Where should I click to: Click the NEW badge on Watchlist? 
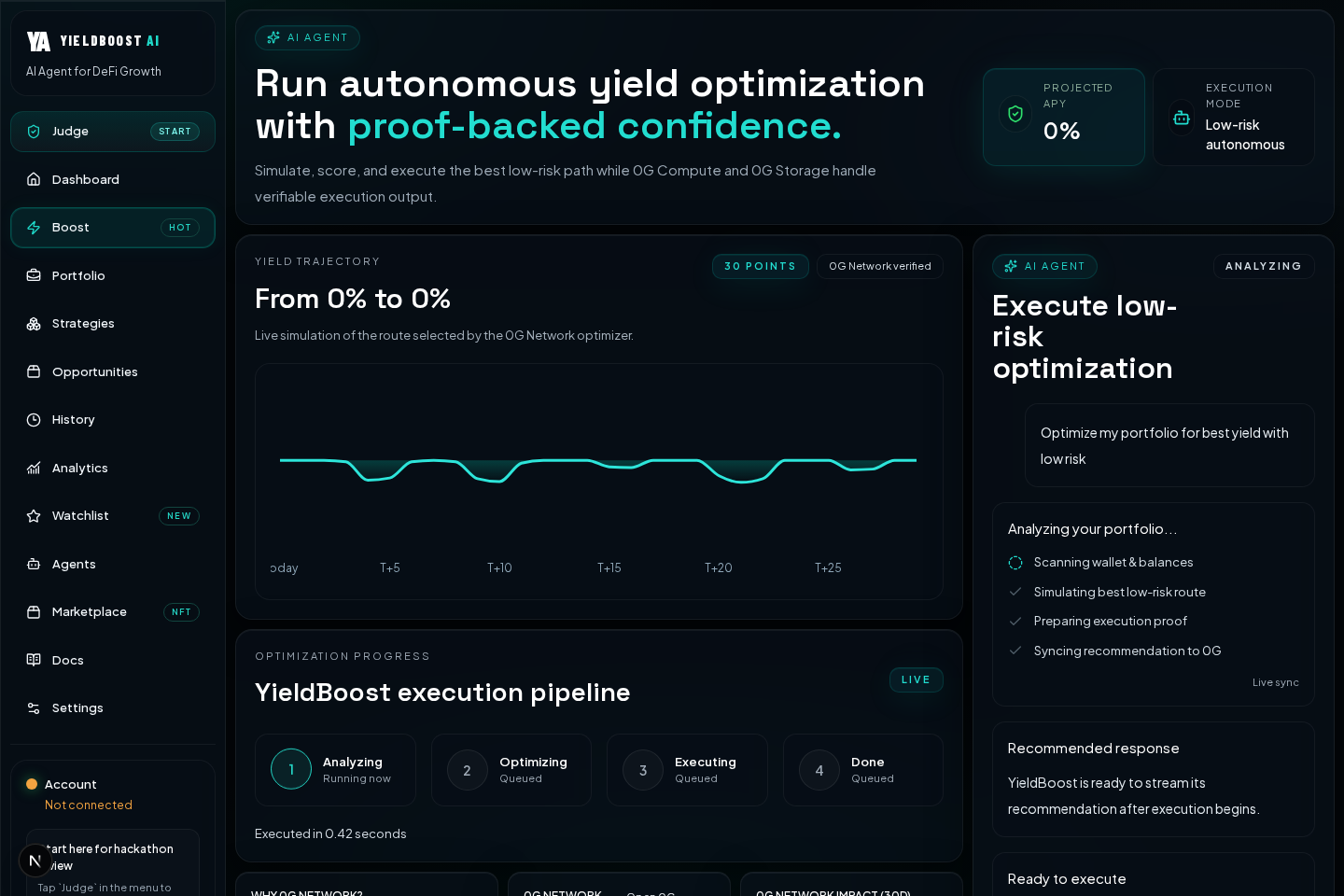click(179, 516)
